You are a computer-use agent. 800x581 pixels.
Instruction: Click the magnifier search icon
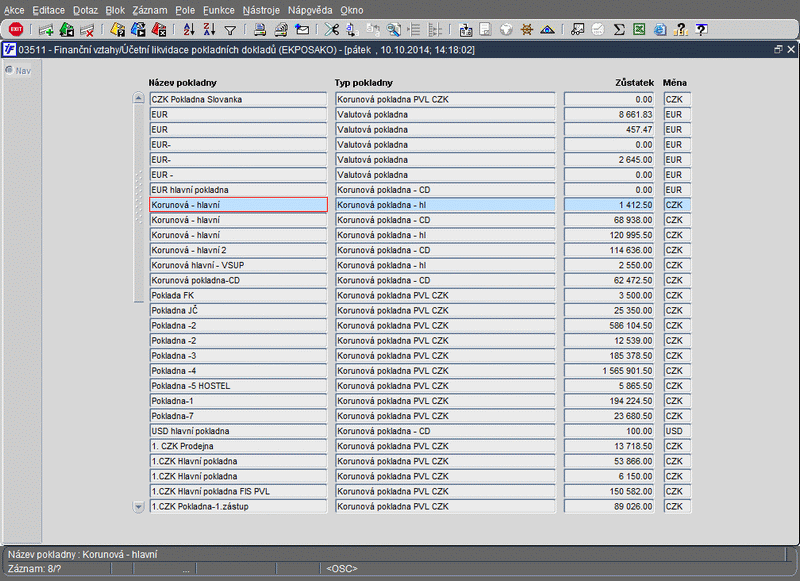coord(393,30)
